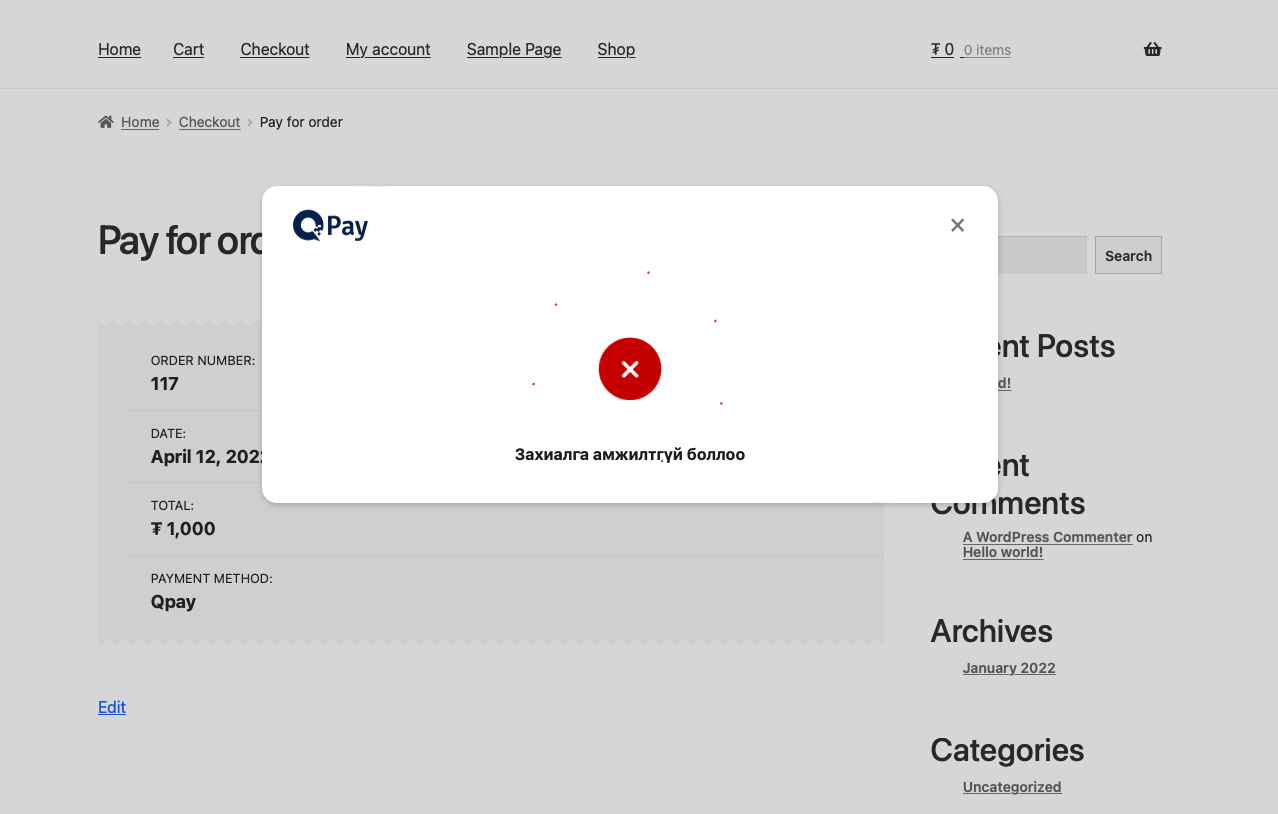Click the Pay for order breadcrumb text
The width and height of the screenshot is (1278, 814).
(301, 122)
